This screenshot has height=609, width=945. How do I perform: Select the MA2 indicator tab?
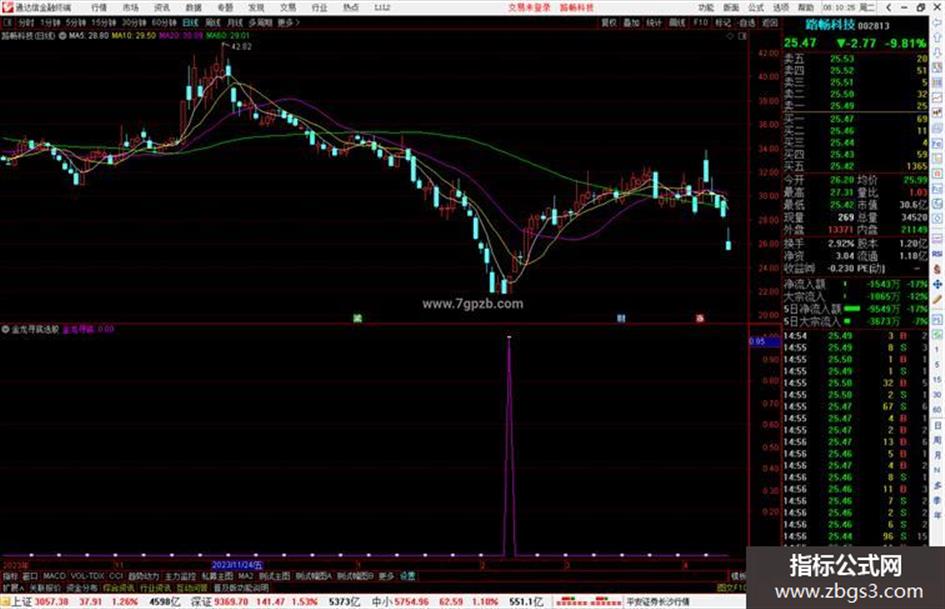coord(245,576)
